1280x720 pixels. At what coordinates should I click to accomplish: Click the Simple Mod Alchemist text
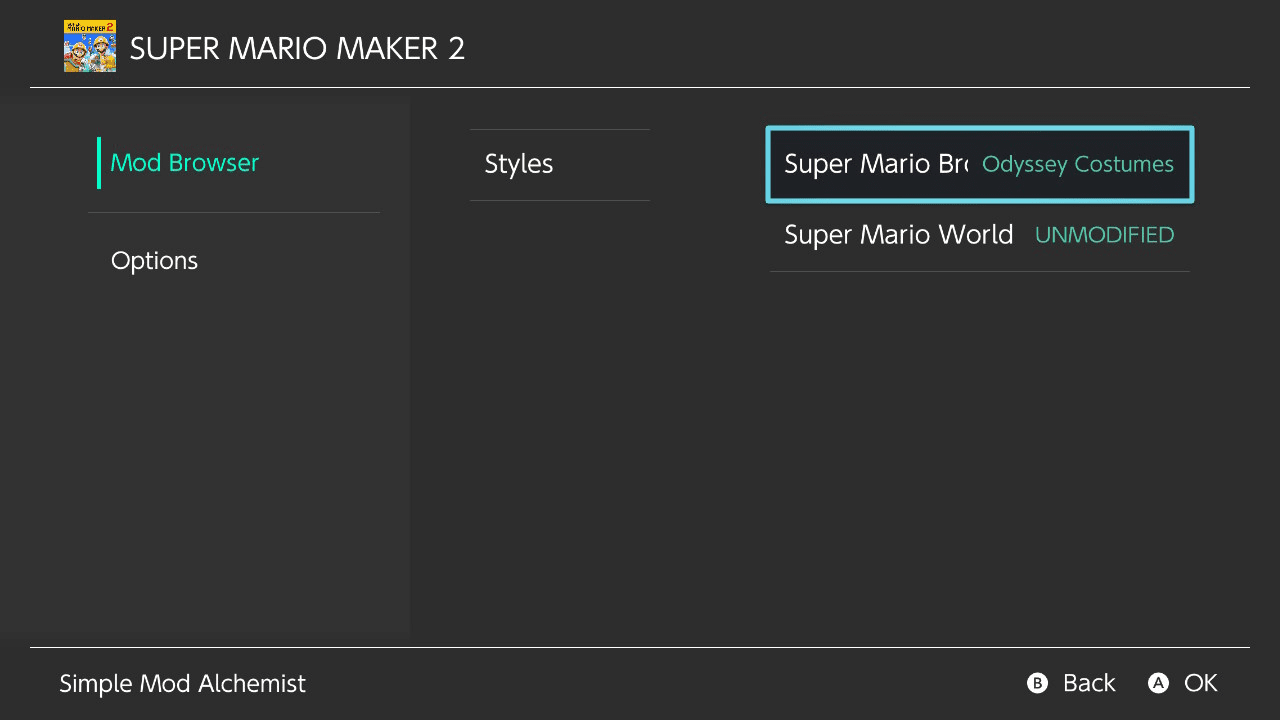click(182, 684)
